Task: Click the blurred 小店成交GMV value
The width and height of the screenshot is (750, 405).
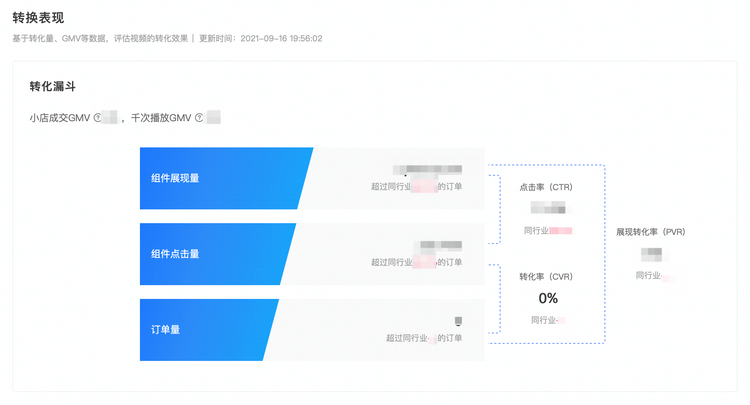Action: 110,117
